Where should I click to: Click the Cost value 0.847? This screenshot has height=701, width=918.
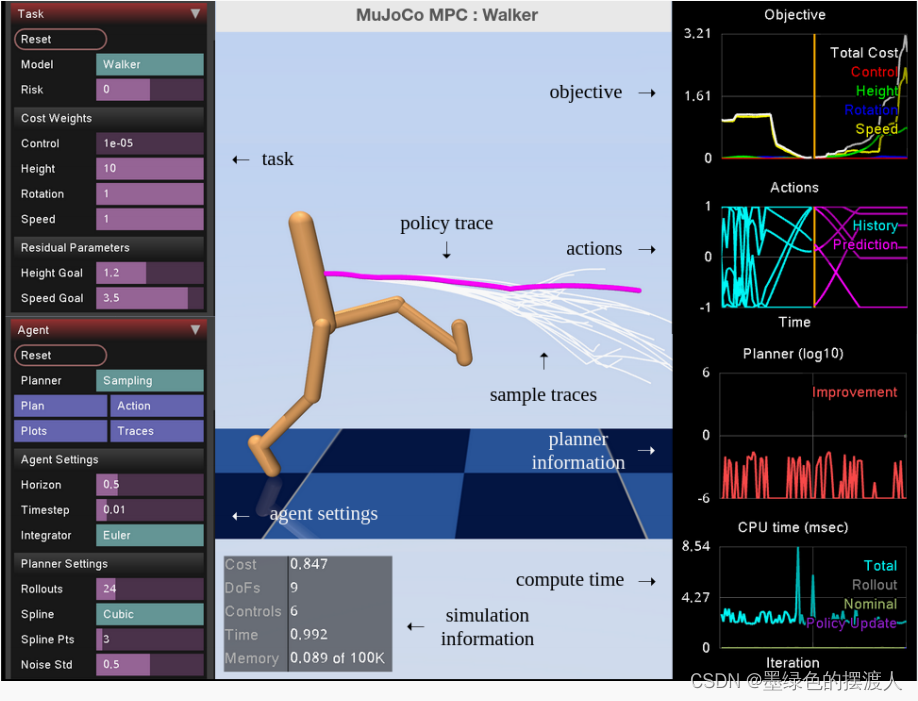[309, 565]
